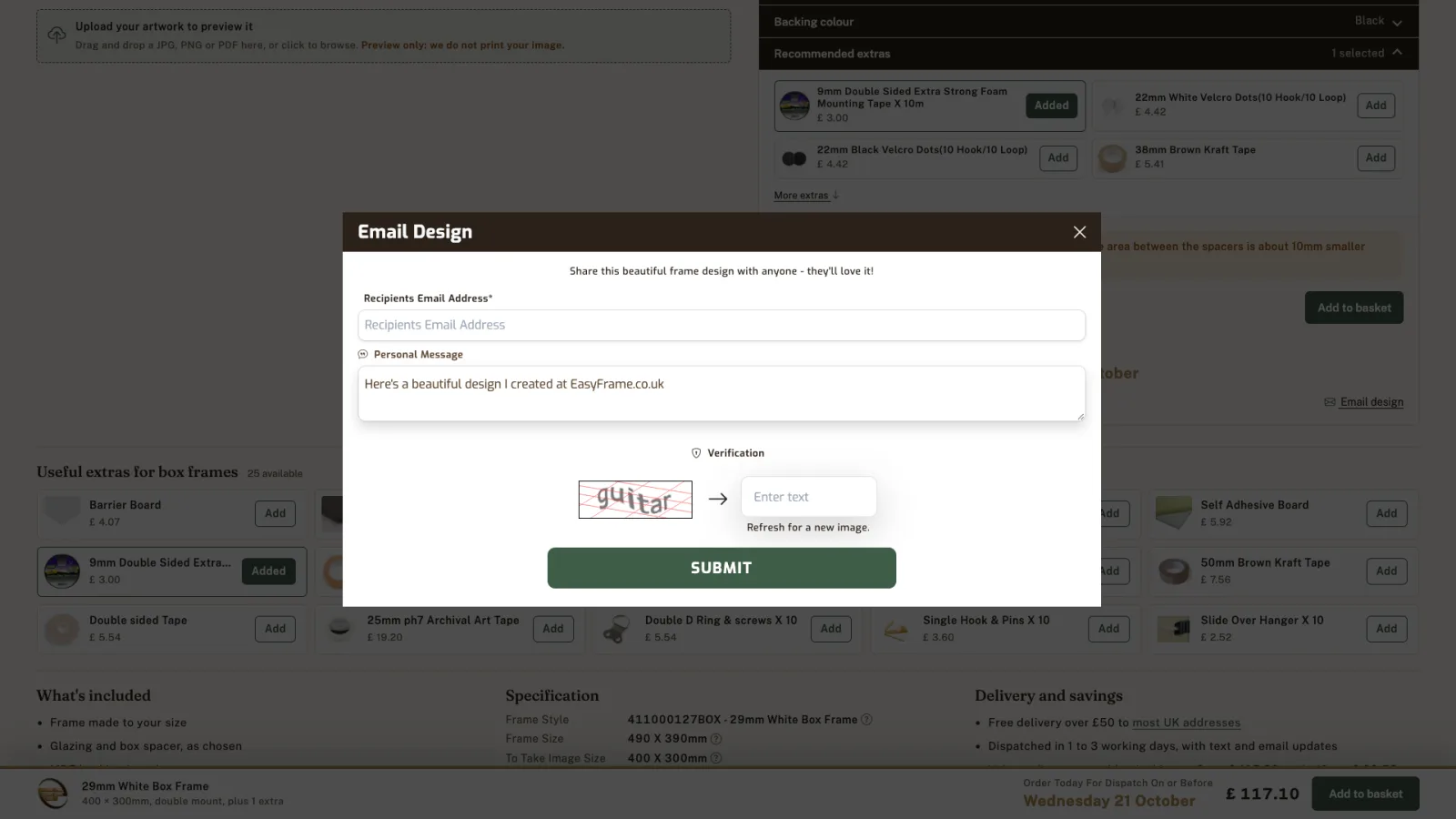
Task: Follow the most UK addresses link
Action: (1187, 723)
